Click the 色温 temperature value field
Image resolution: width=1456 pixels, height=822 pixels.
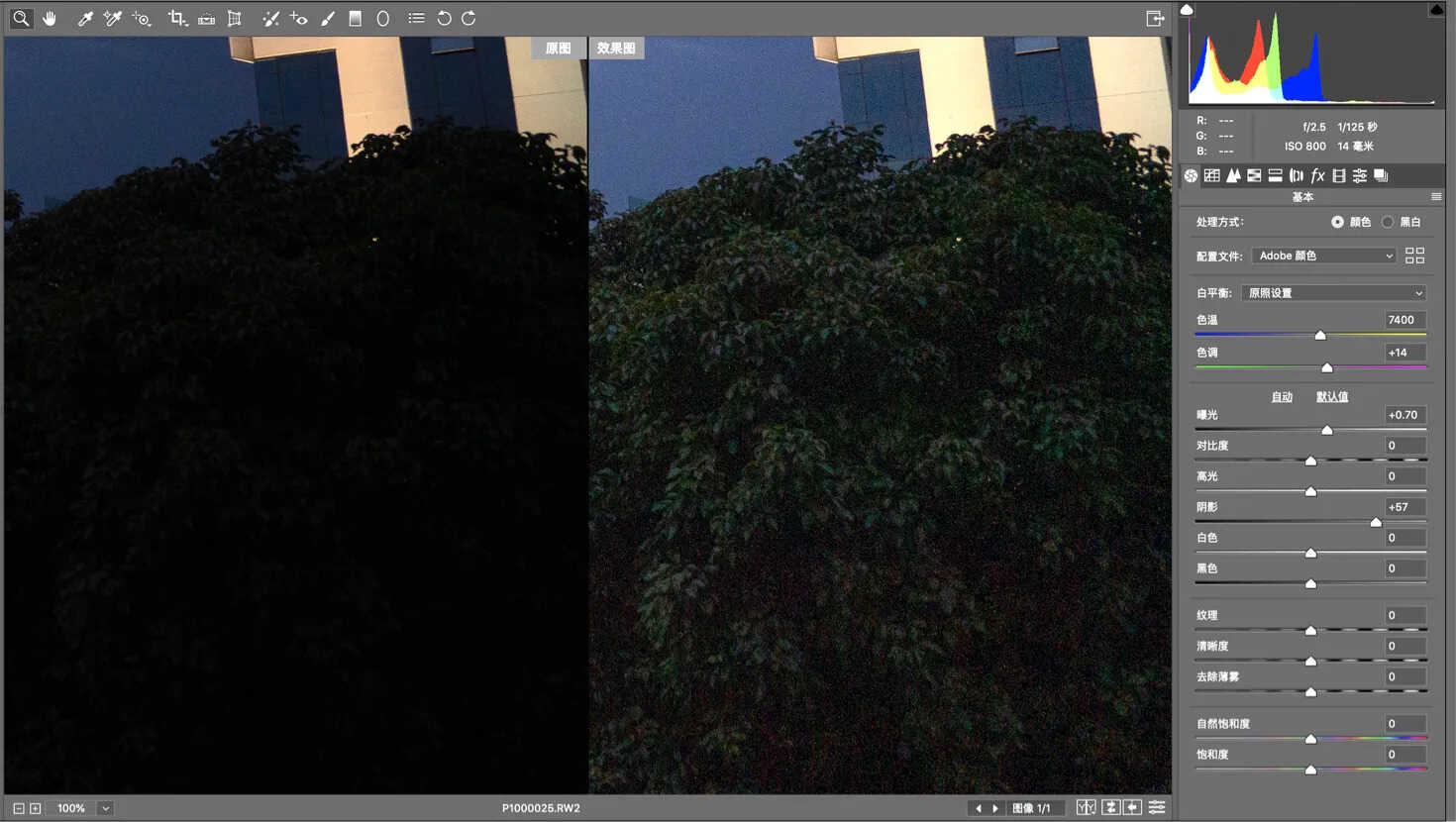pos(1405,320)
